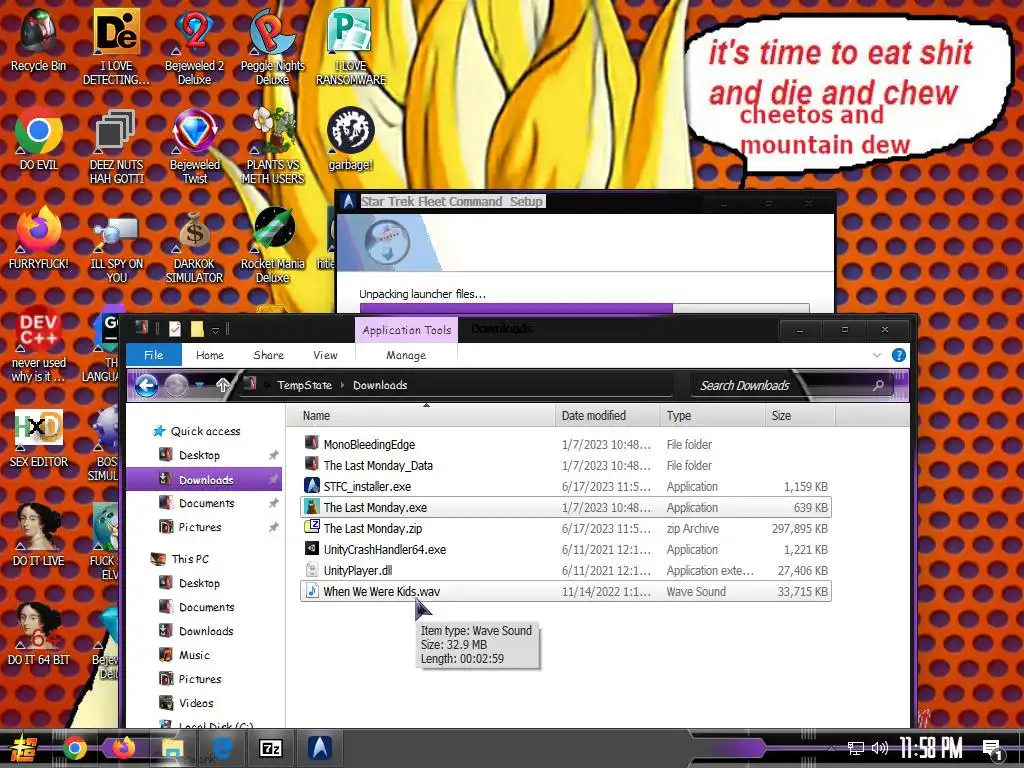
Task: Select the When We Were Kids.wav file
Action: pyautogui.click(x=566, y=591)
